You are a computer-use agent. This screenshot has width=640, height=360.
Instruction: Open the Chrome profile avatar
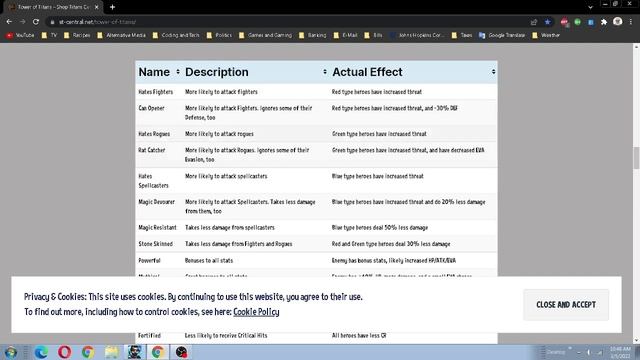click(618, 22)
